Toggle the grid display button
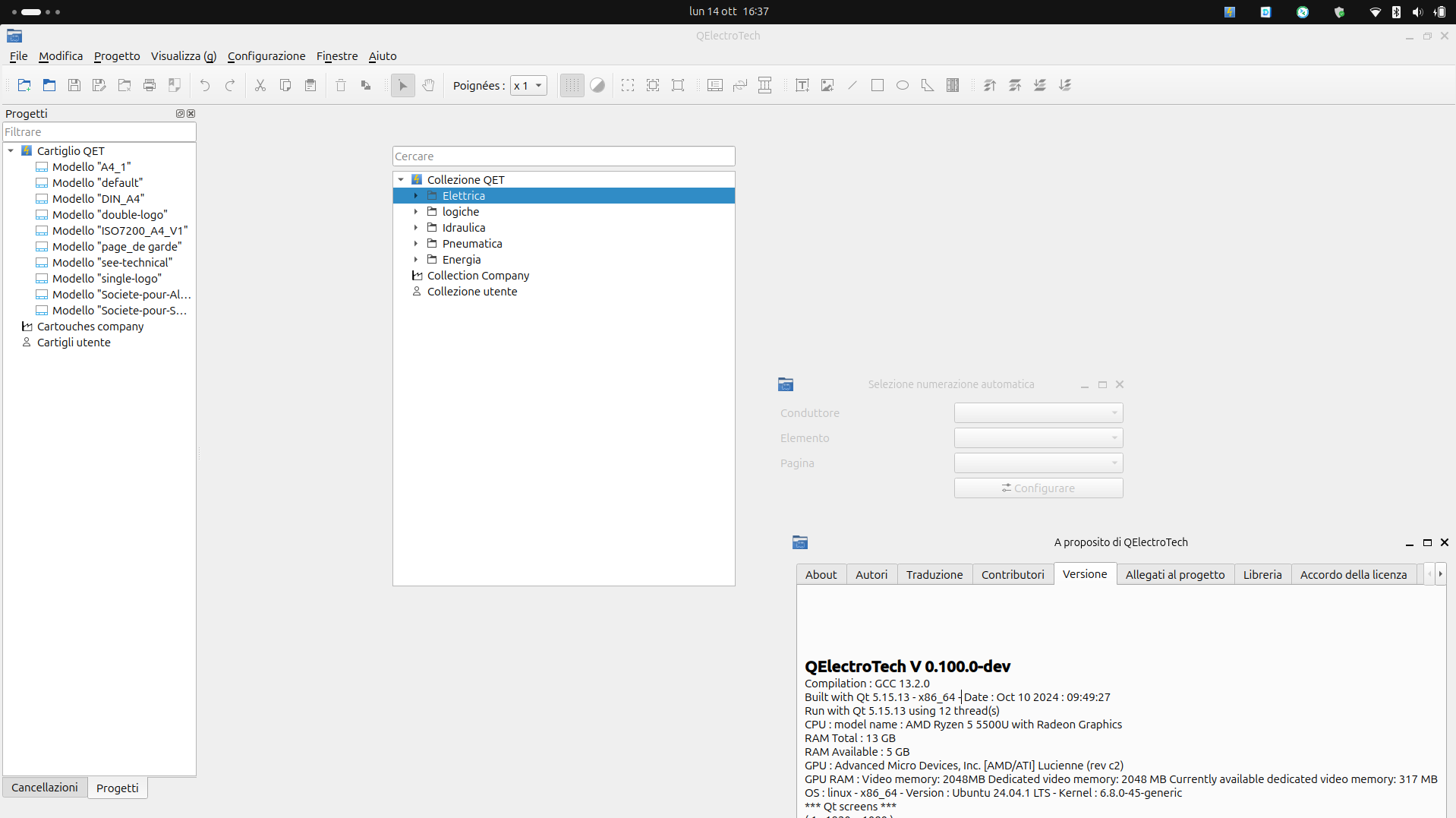The image size is (1456, 818). (x=572, y=85)
